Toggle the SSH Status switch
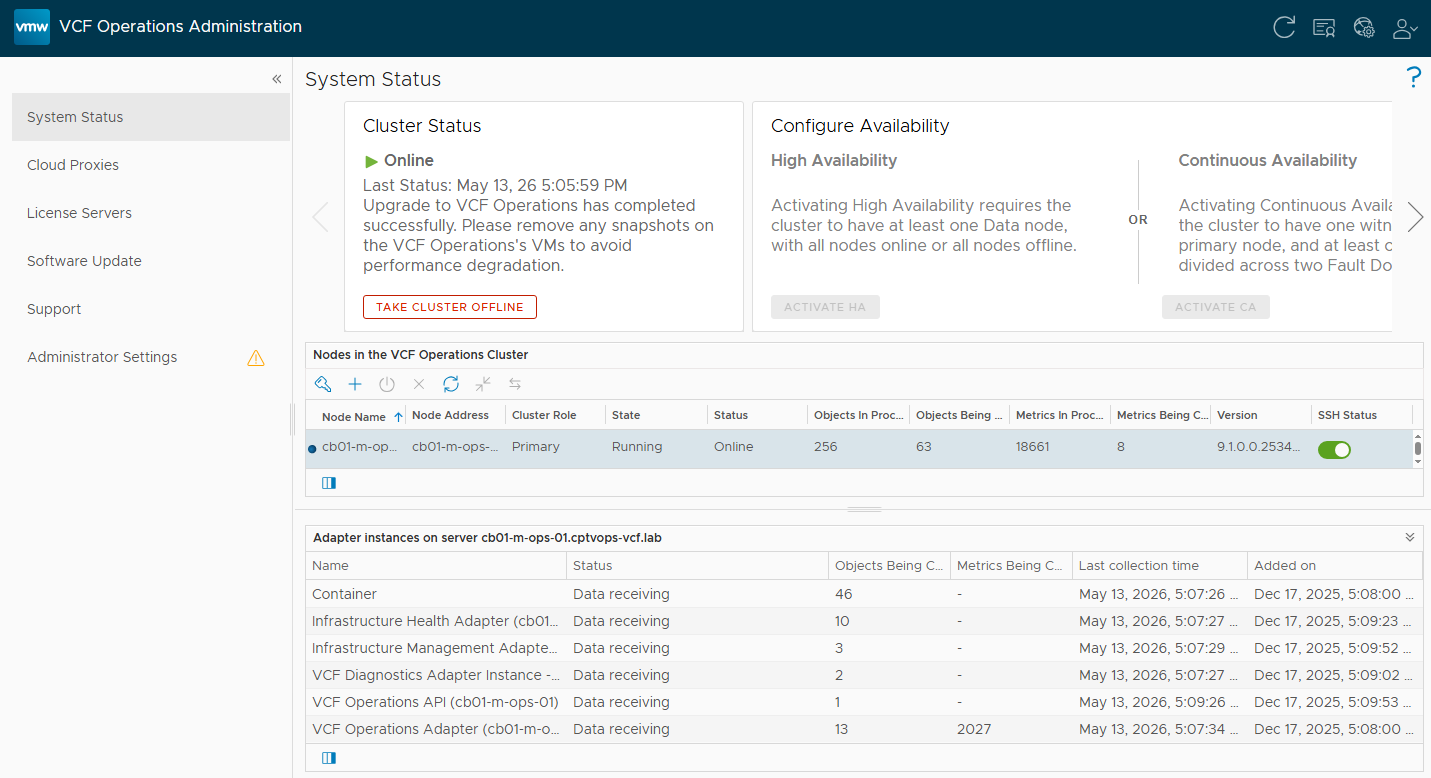 coord(1334,449)
